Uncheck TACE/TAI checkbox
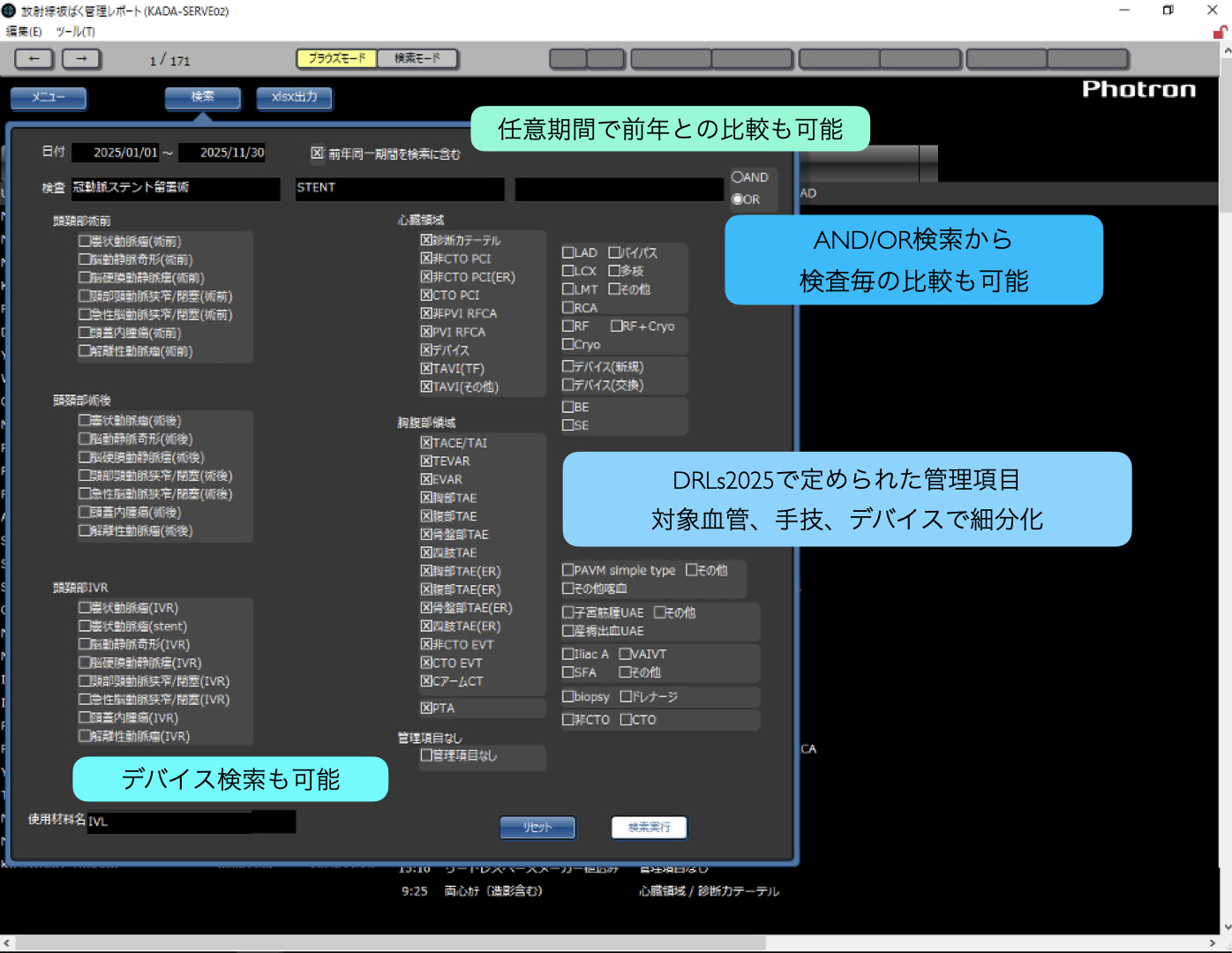The image size is (1232, 953). (426, 443)
